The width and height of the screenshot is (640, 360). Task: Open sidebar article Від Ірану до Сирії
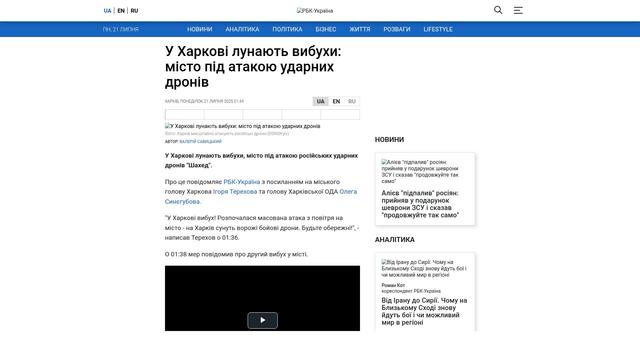coord(424,311)
